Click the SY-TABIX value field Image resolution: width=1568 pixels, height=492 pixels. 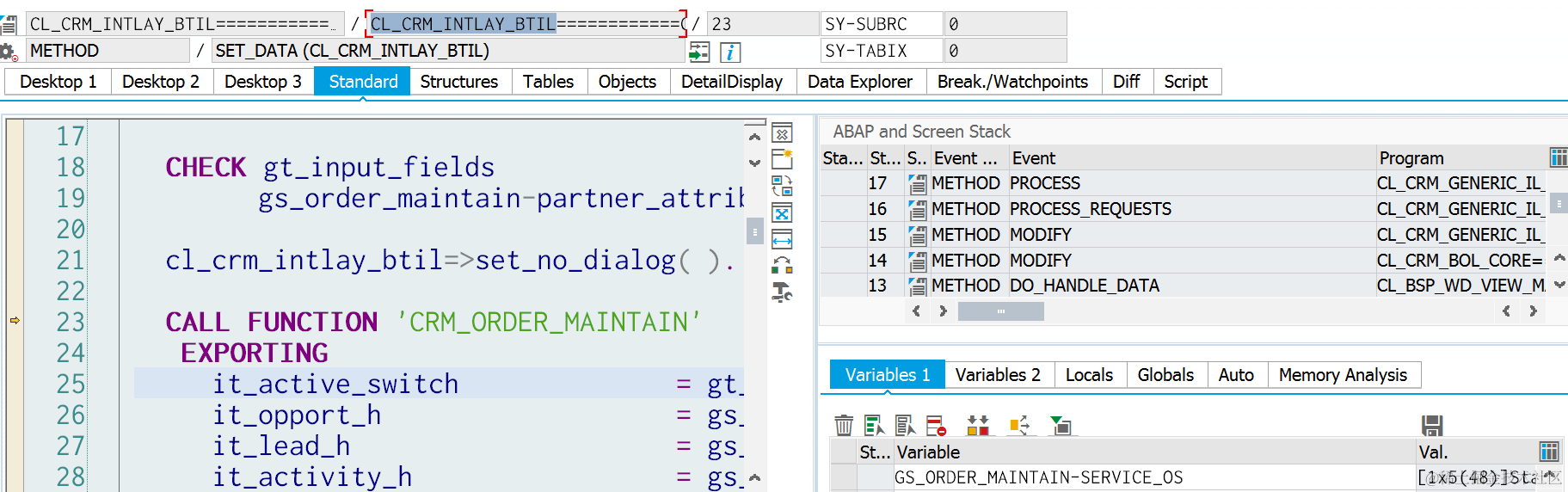click(1005, 52)
